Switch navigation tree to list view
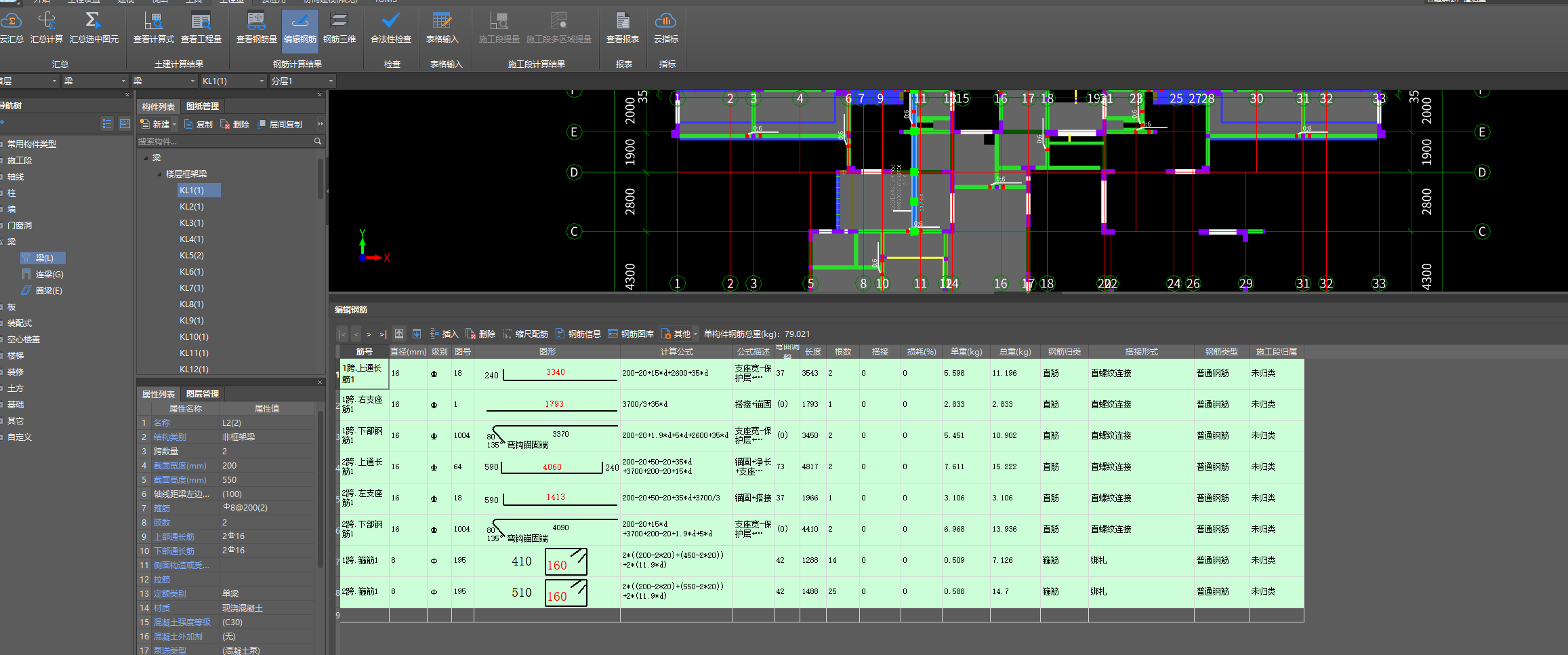The height and width of the screenshot is (655, 1568). point(107,123)
